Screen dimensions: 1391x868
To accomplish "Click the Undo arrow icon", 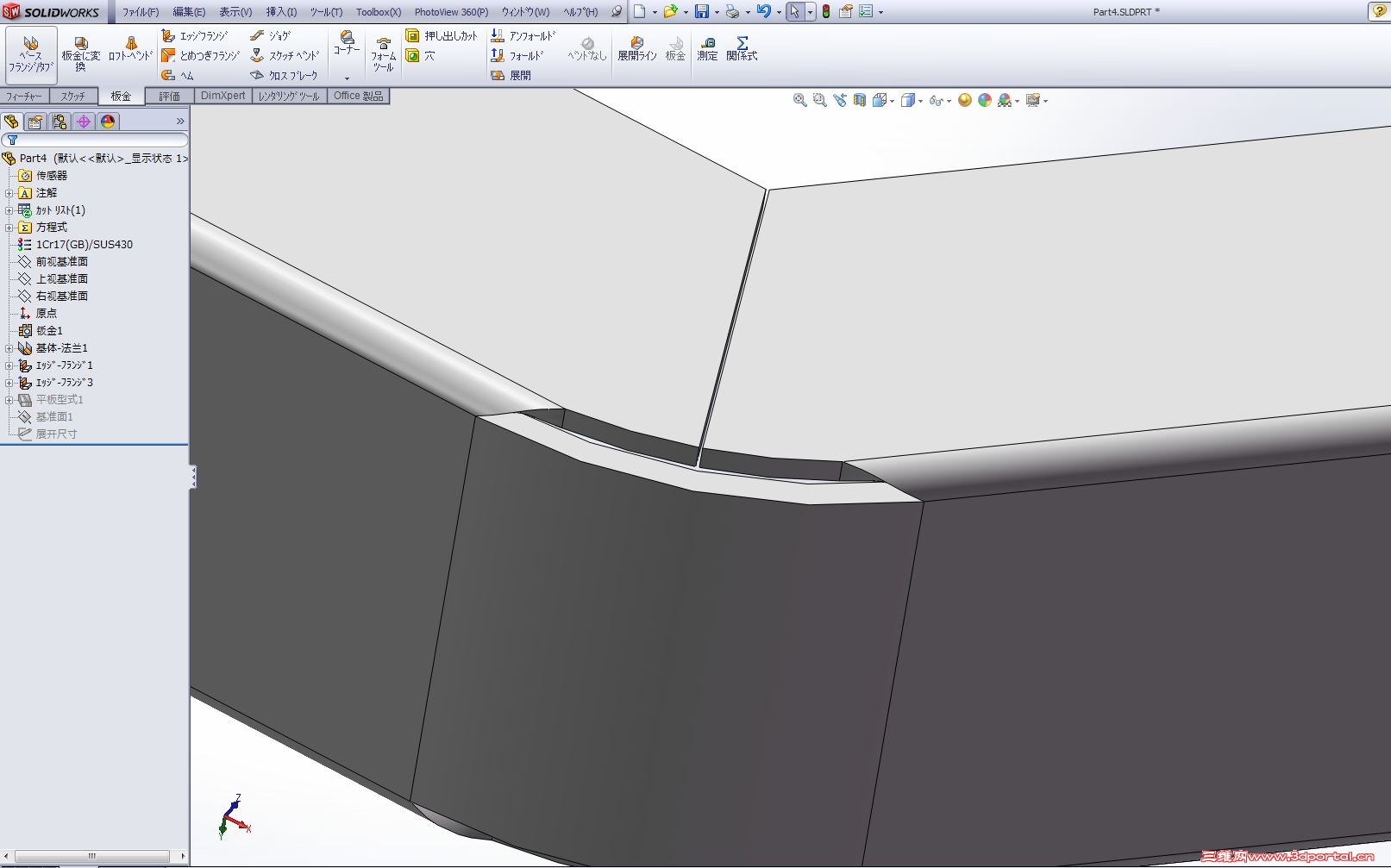I will 763,12.
